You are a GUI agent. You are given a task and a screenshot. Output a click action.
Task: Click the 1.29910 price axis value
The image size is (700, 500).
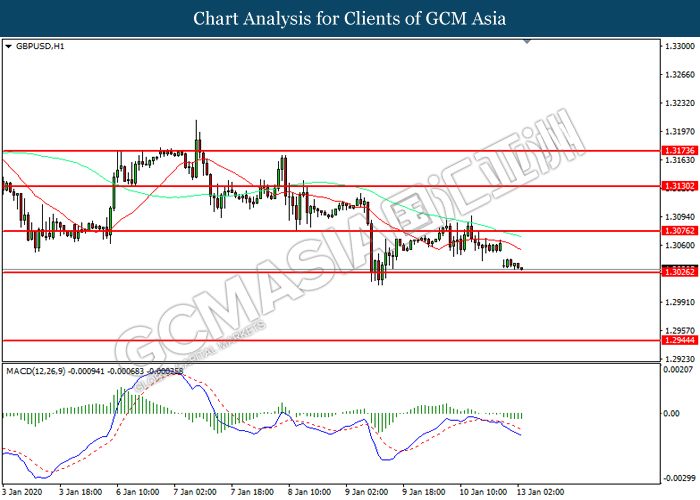tap(680, 302)
